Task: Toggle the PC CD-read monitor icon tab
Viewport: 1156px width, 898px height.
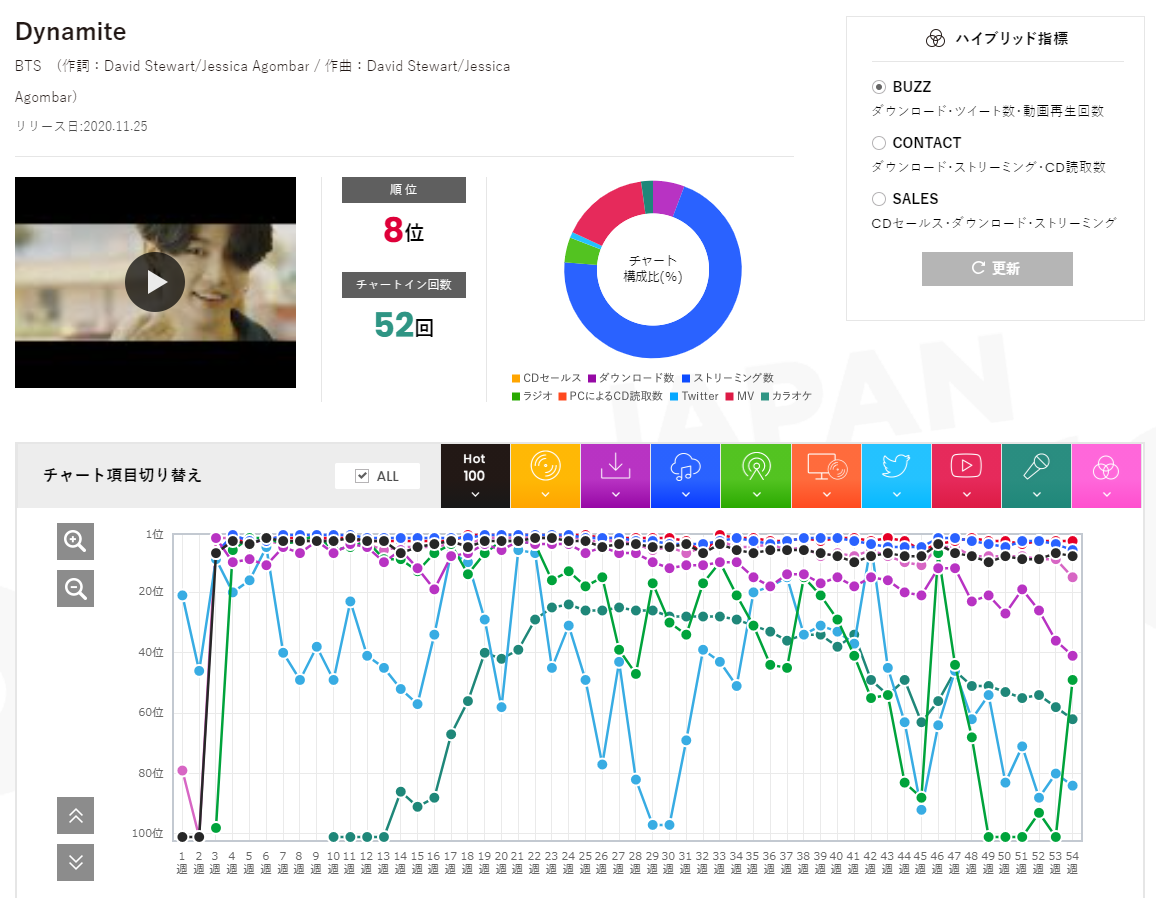Action: pos(826,476)
